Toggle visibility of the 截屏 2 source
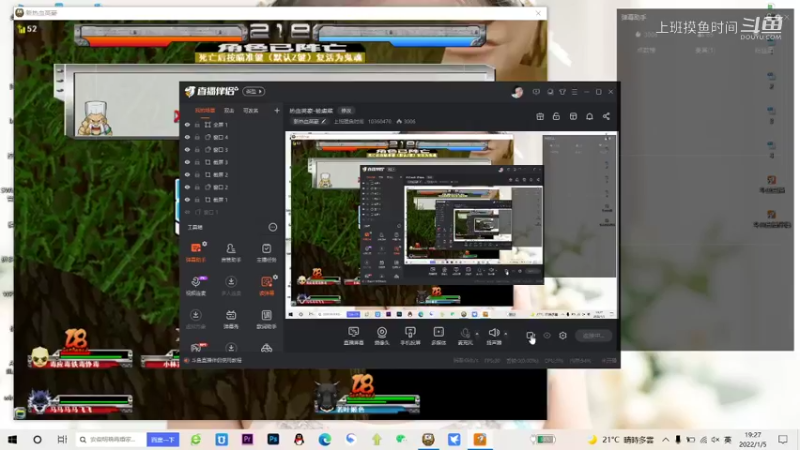This screenshot has width=800, height=450. click(187, 174)
